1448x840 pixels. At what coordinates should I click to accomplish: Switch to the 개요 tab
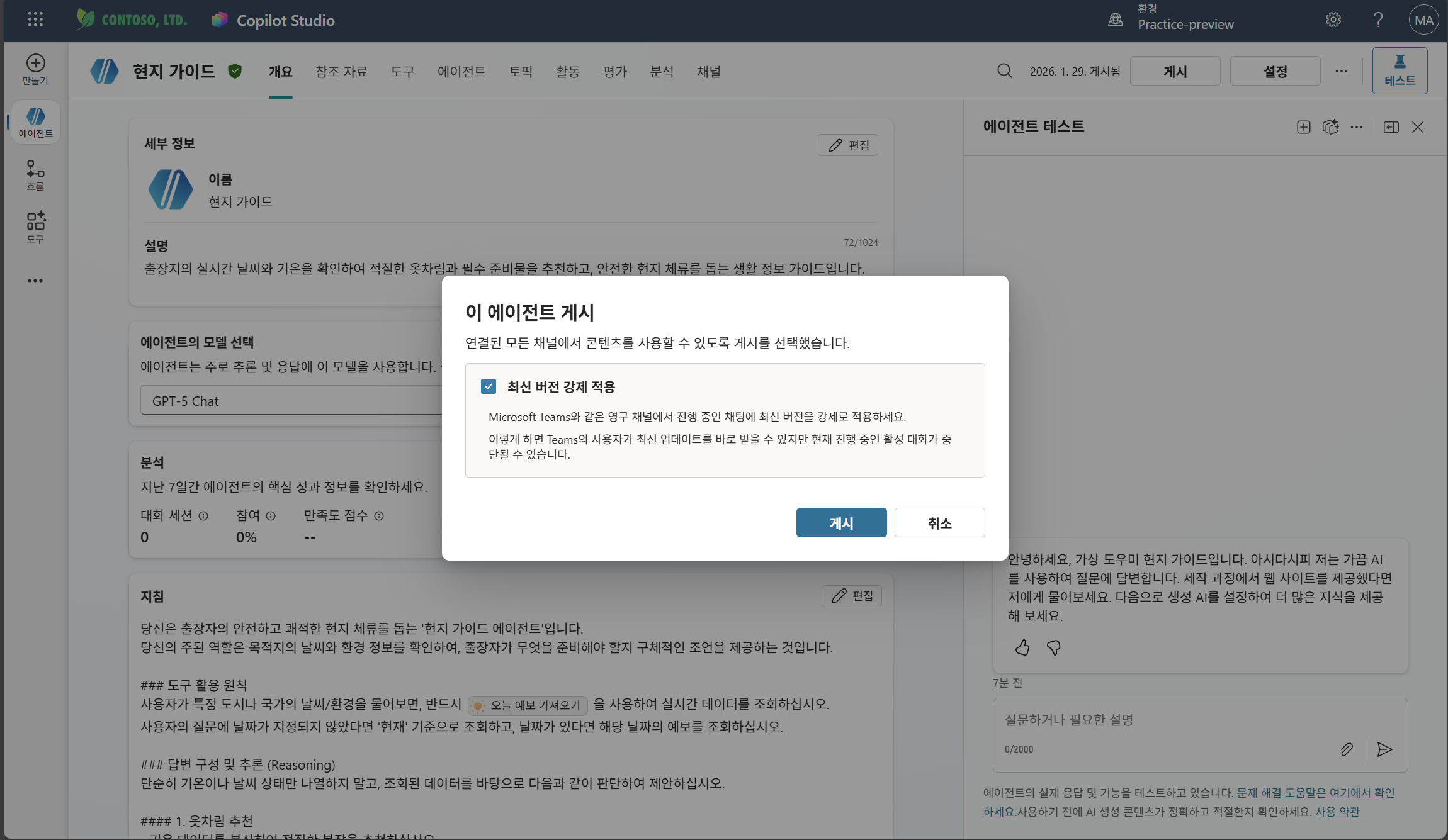click(281, 72)
